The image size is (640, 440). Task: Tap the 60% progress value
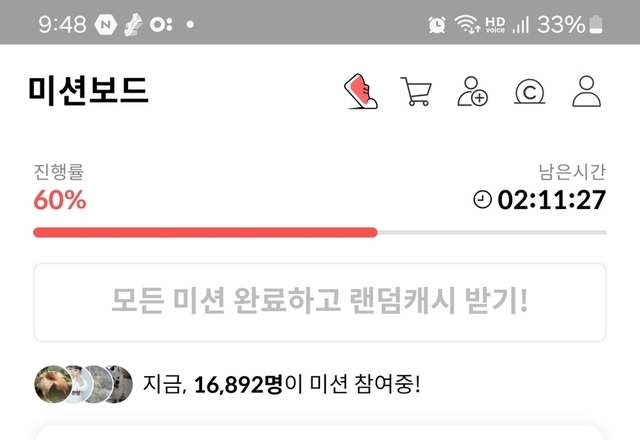pos(60,200)
